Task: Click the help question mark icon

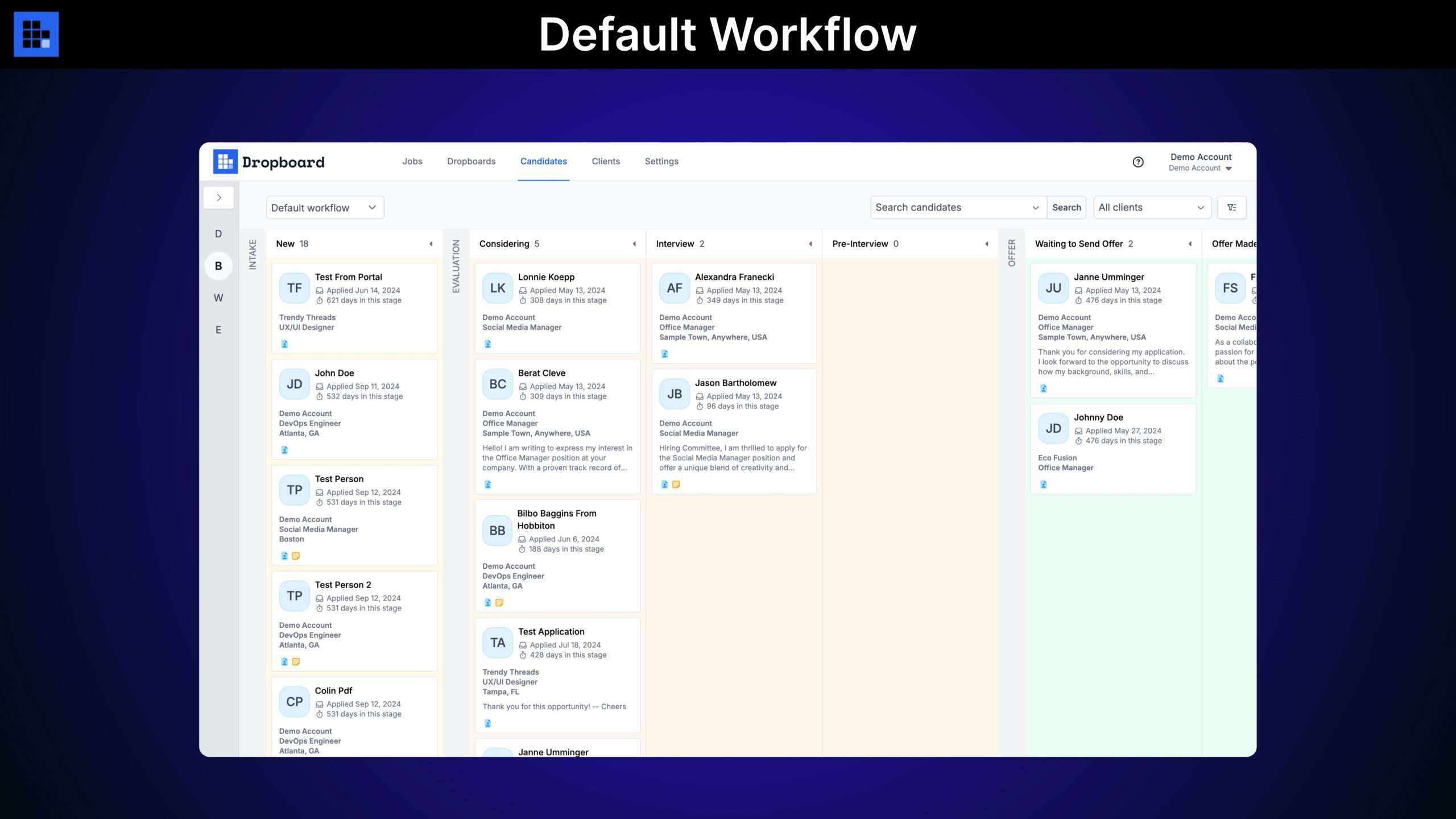Action: 1137,162
